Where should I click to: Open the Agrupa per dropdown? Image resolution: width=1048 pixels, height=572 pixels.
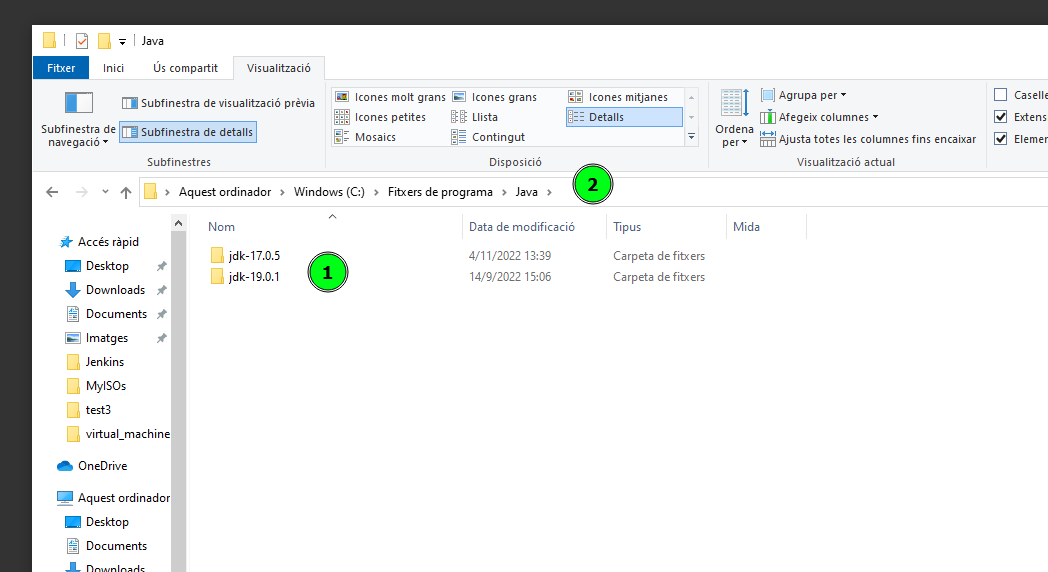(x=804, y=95)
